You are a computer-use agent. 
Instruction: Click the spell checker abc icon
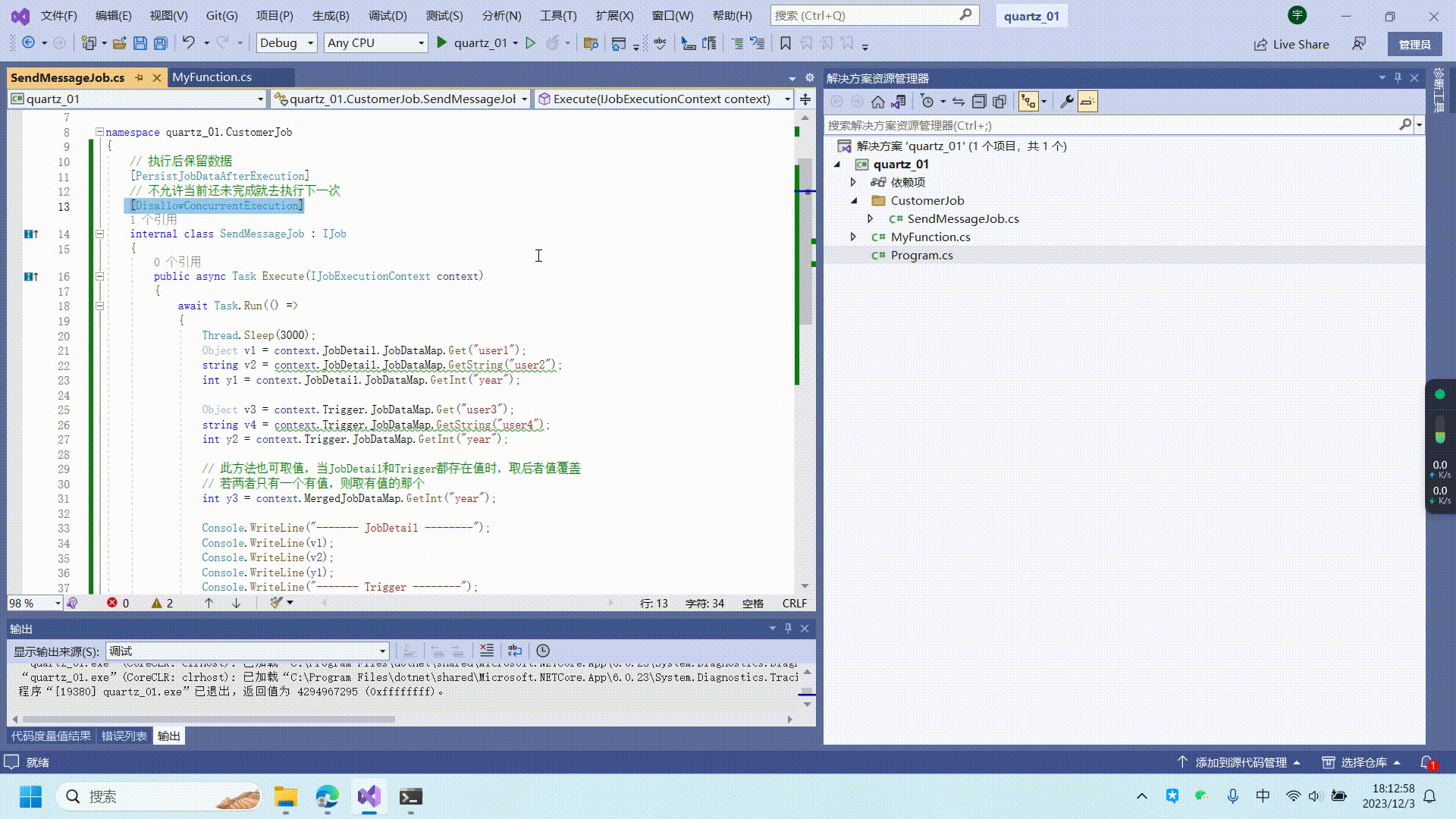coord(660,43)
